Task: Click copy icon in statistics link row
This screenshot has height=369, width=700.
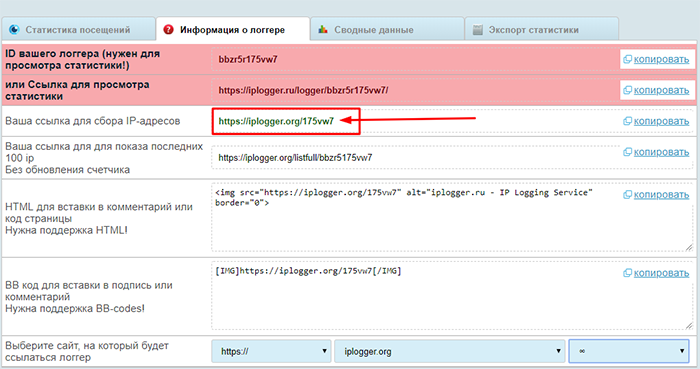Action: tap(627, 91)
